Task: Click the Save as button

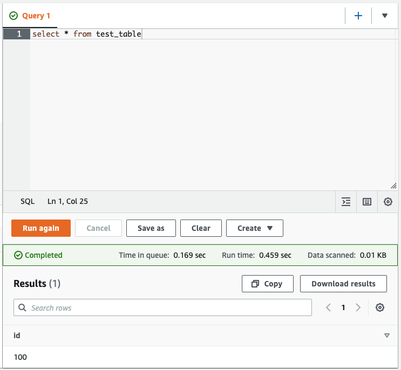Action: pyautogui.click(x=151, y=228)
